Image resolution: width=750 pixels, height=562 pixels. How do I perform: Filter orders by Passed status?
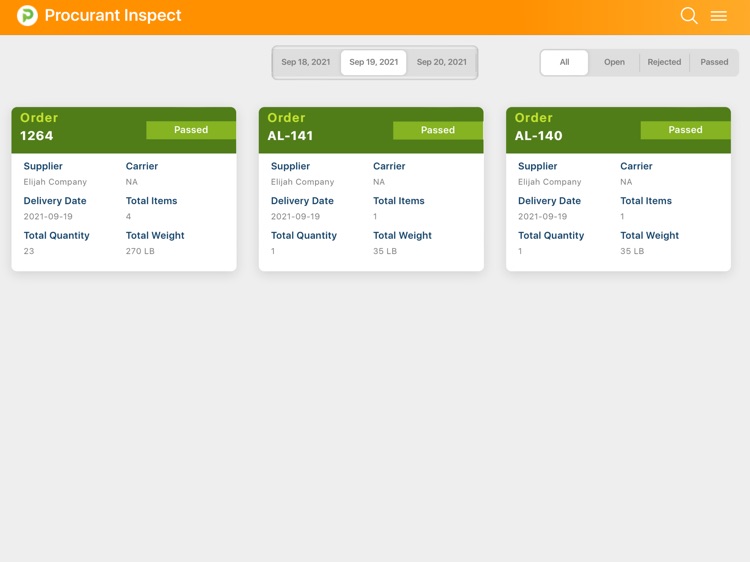[714, 62]
